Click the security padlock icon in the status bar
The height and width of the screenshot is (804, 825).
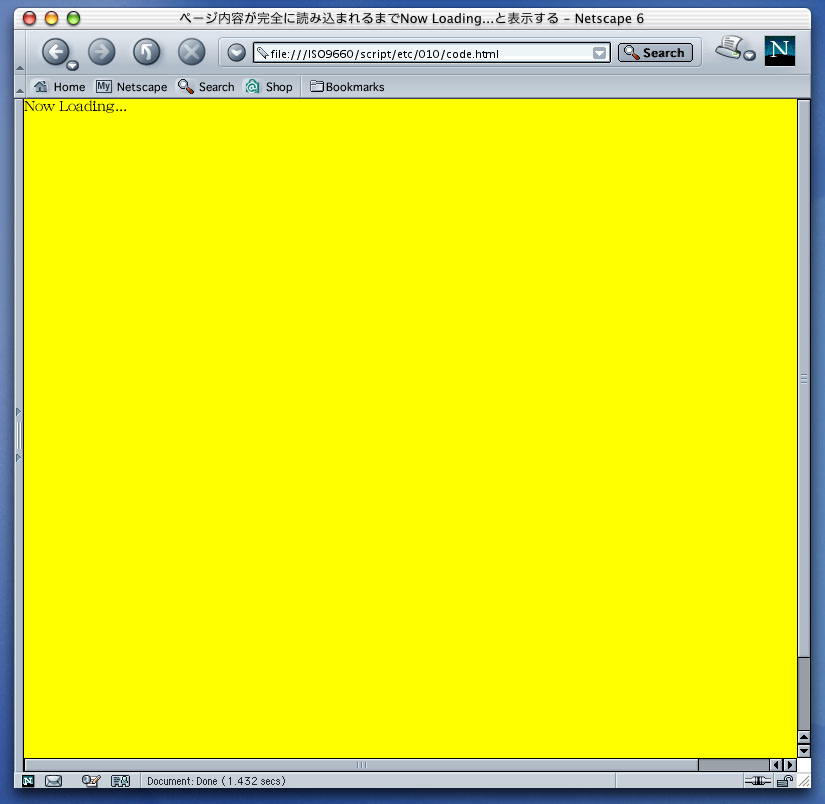coord(784,781)
